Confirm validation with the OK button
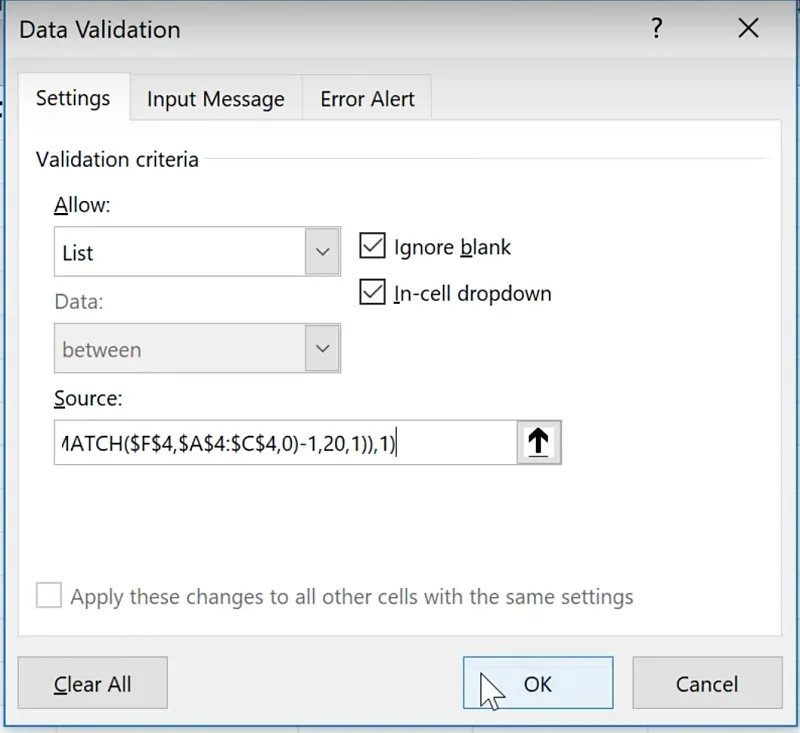 [x=538, y=684]
